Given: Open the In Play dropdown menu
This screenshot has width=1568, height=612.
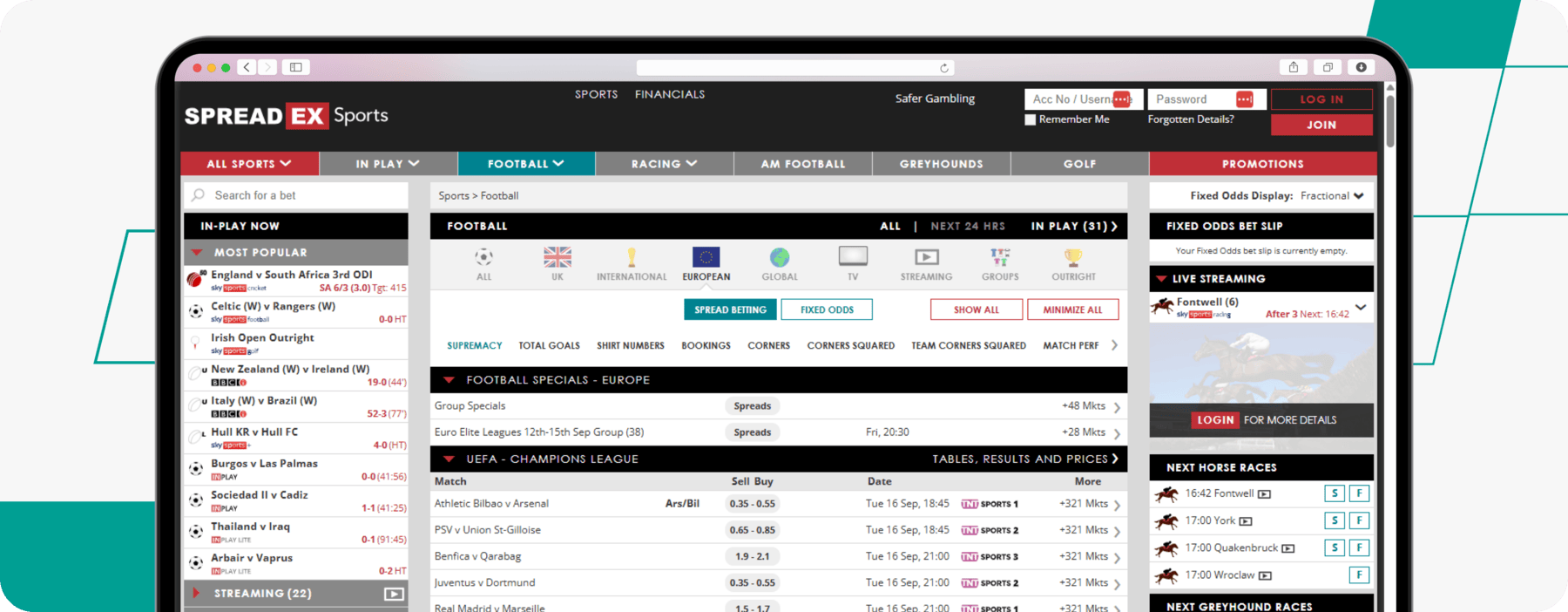Looking at the screenshot, I should coord(388,163).
